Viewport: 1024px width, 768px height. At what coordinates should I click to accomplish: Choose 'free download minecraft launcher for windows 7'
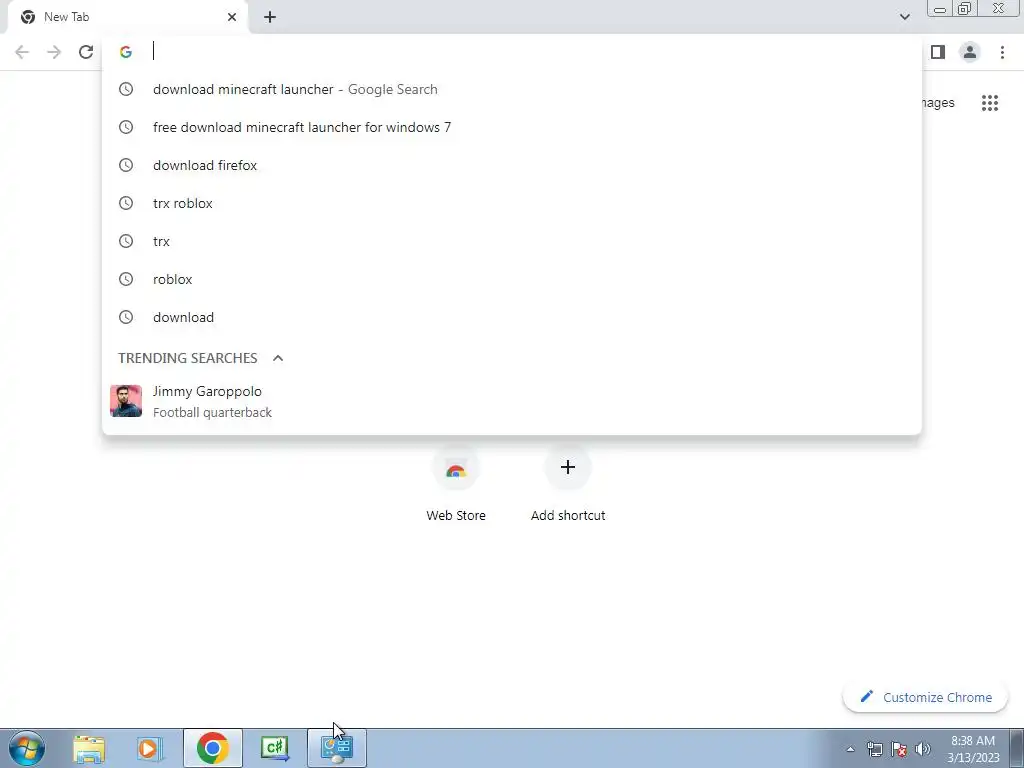511,127
